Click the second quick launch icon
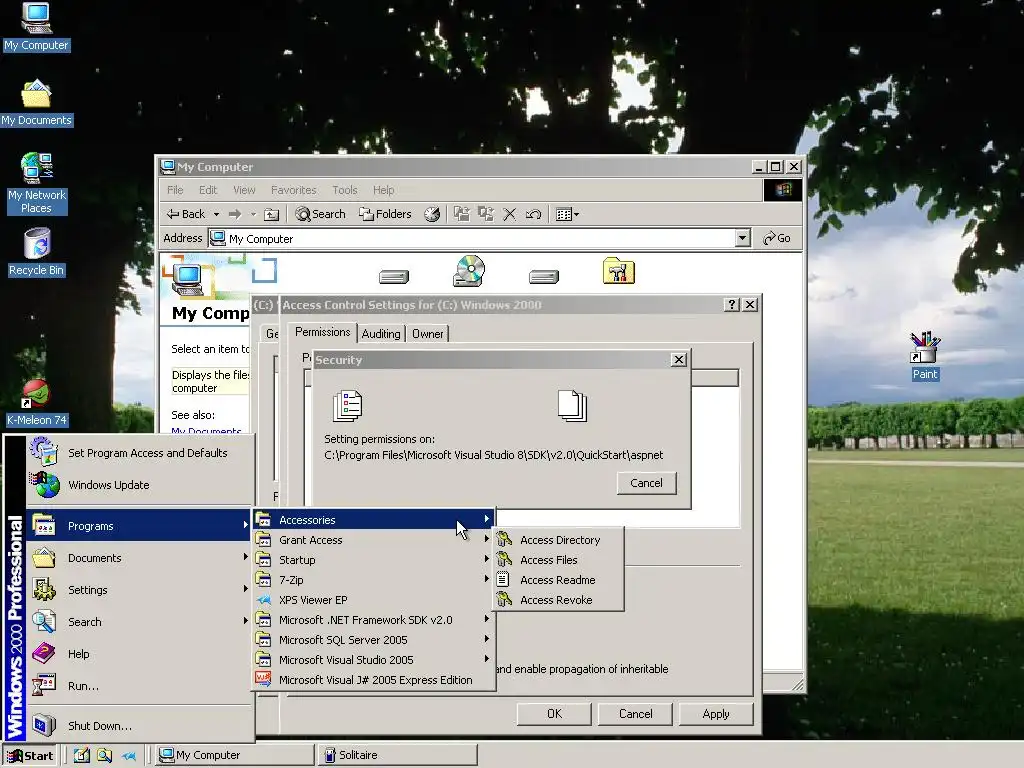The height and width of the screenshot is (768, 1024). coord(104,755)
